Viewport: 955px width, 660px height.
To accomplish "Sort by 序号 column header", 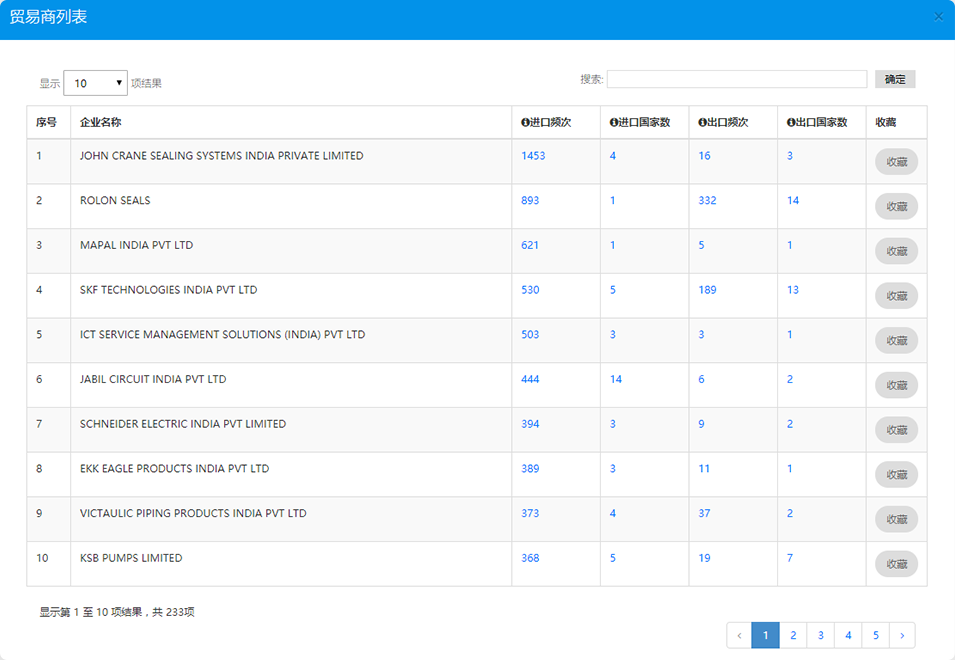I will pyautogui.click(x=46, y=122).
